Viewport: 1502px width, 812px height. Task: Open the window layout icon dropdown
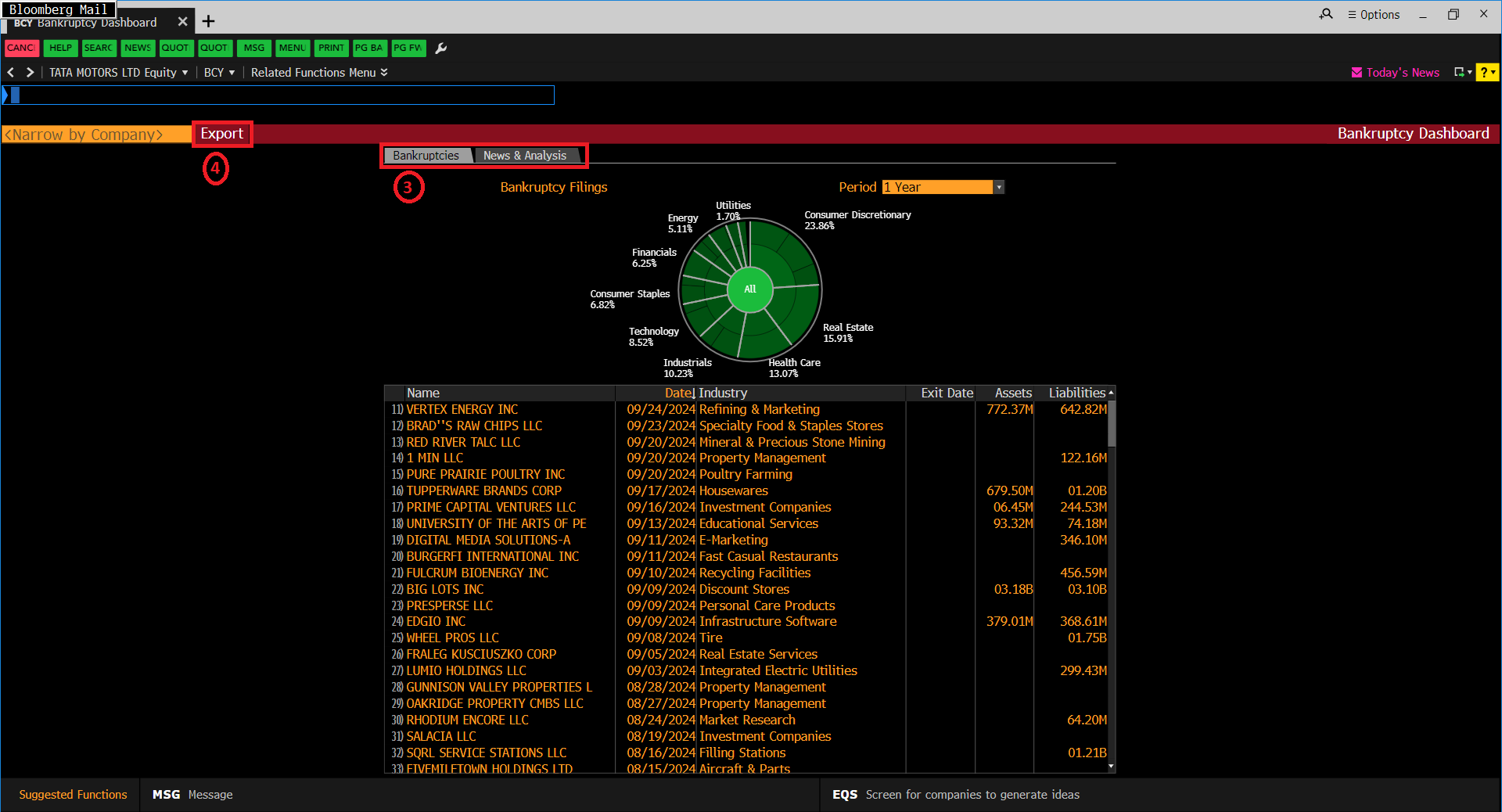1462,72
